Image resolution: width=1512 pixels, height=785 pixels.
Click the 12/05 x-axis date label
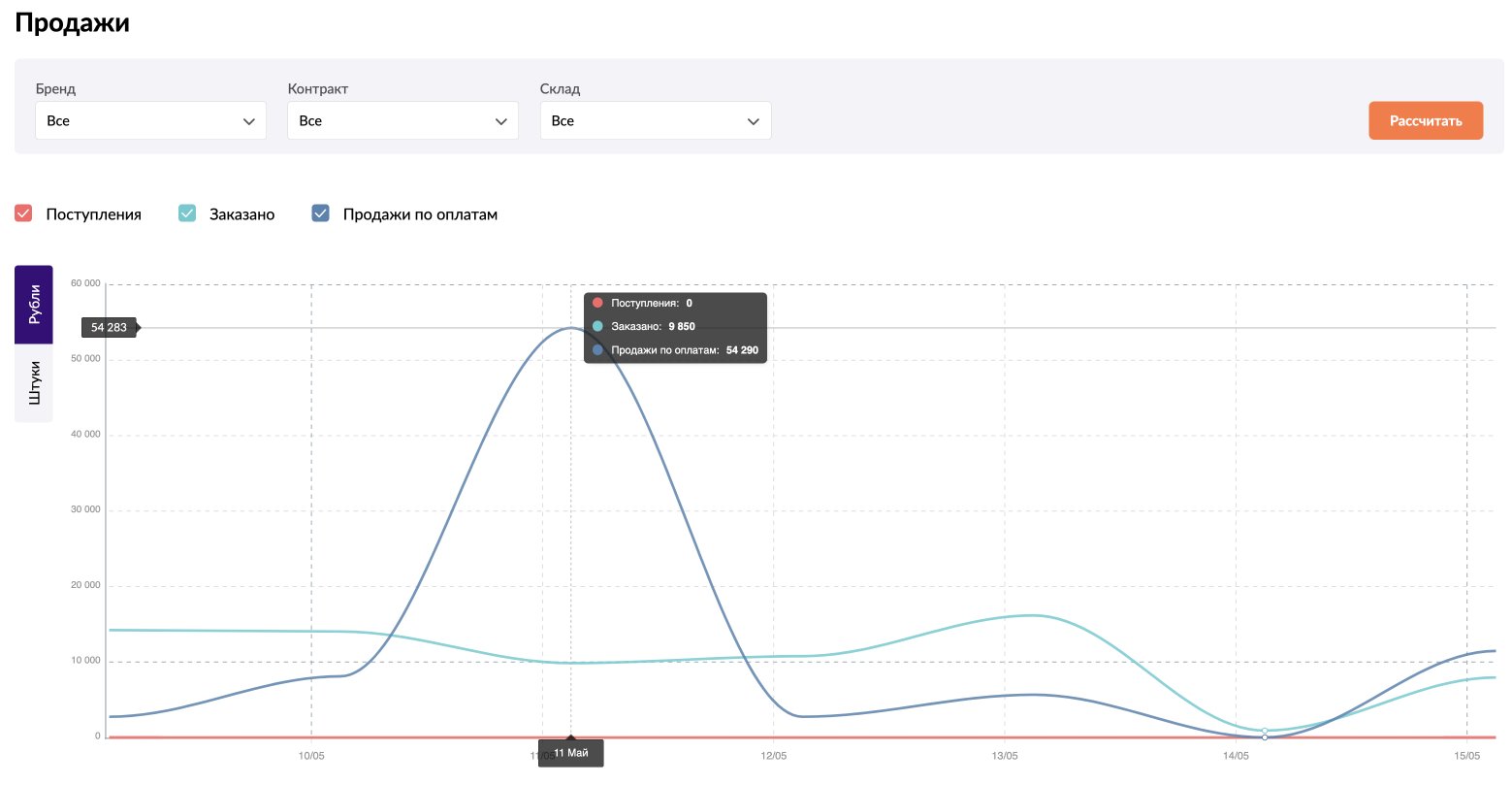773,756
